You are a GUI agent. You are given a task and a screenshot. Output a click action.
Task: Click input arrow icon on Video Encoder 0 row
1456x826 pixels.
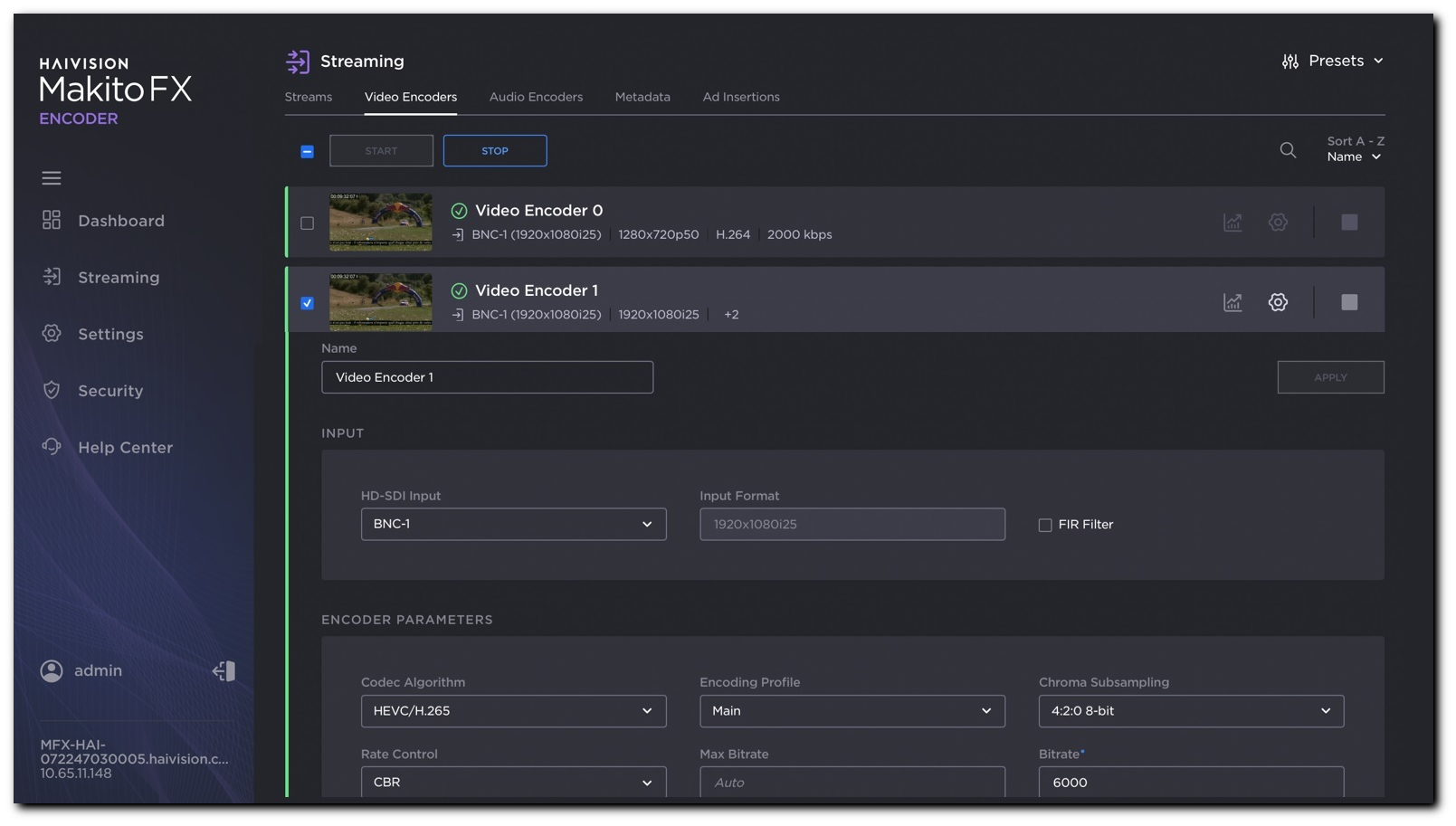coord(458,235)
